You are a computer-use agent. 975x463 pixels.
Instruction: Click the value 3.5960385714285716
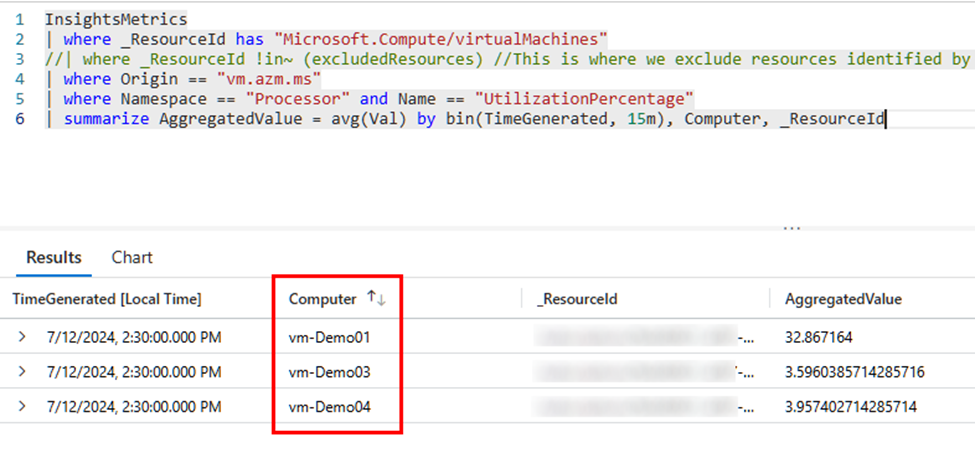pos(855,372)
